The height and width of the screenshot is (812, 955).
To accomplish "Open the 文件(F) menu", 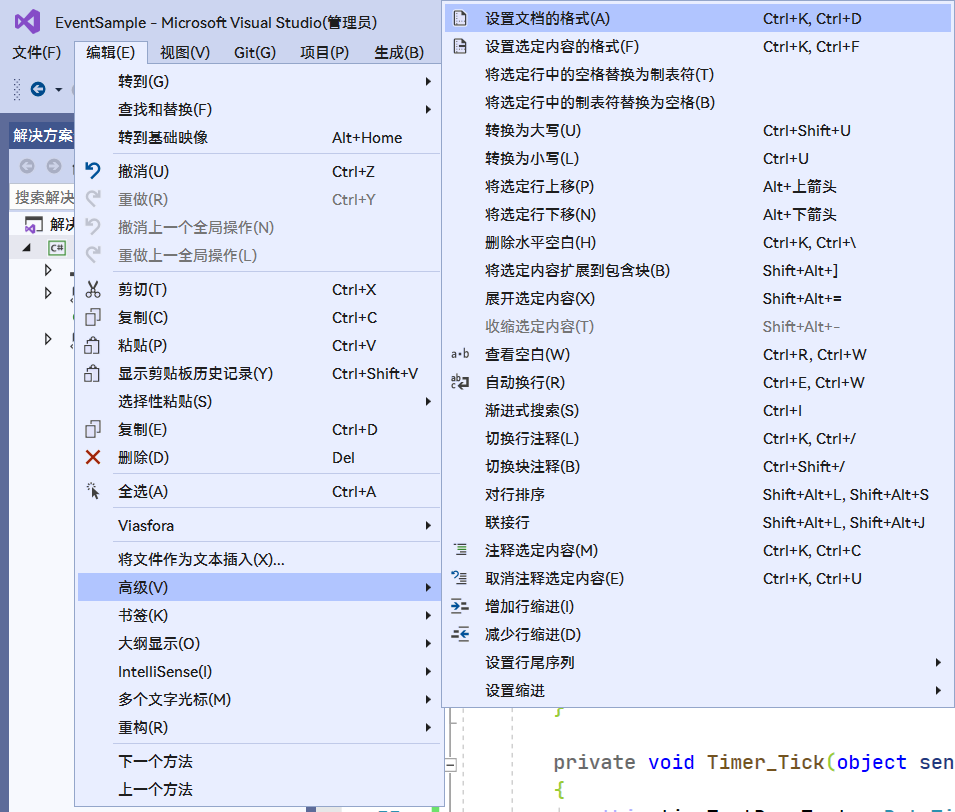I will (x=37, y=52).
